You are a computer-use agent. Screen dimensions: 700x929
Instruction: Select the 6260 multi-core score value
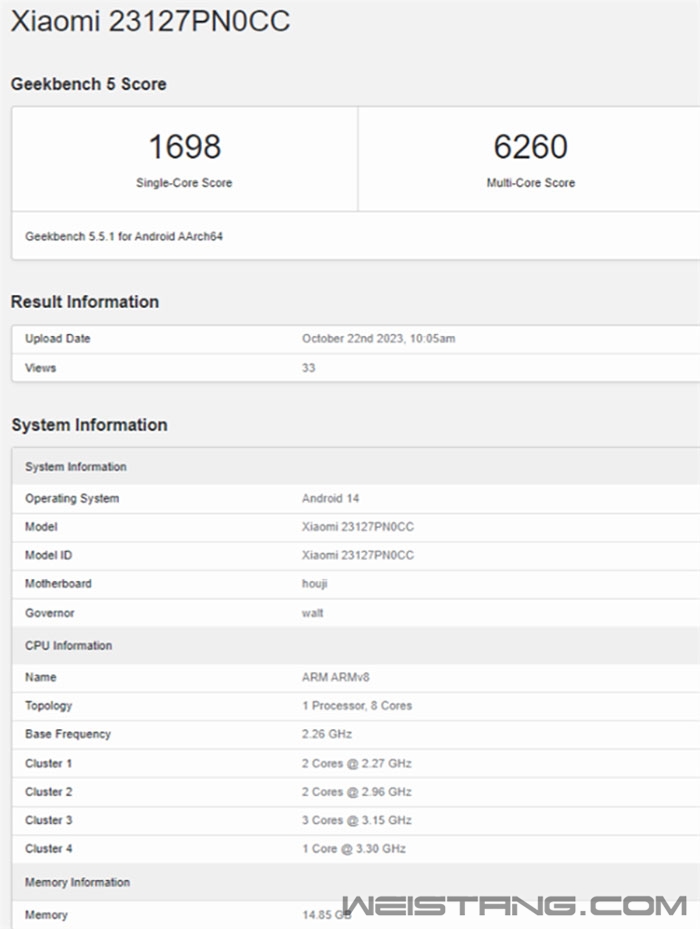point(530,147)
